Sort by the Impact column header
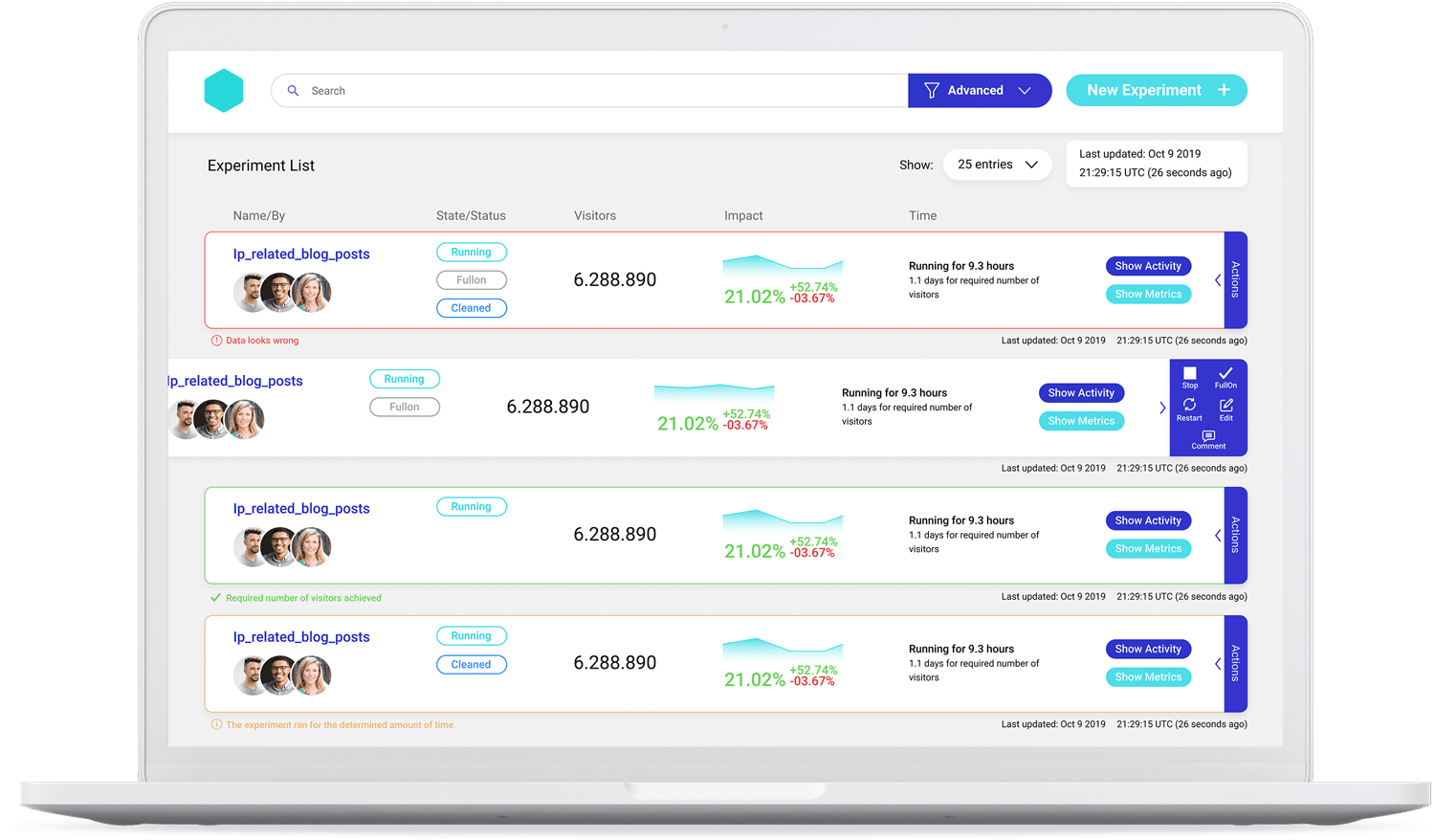This screenshot has width=1435, height=840. (x=743, y=216)
